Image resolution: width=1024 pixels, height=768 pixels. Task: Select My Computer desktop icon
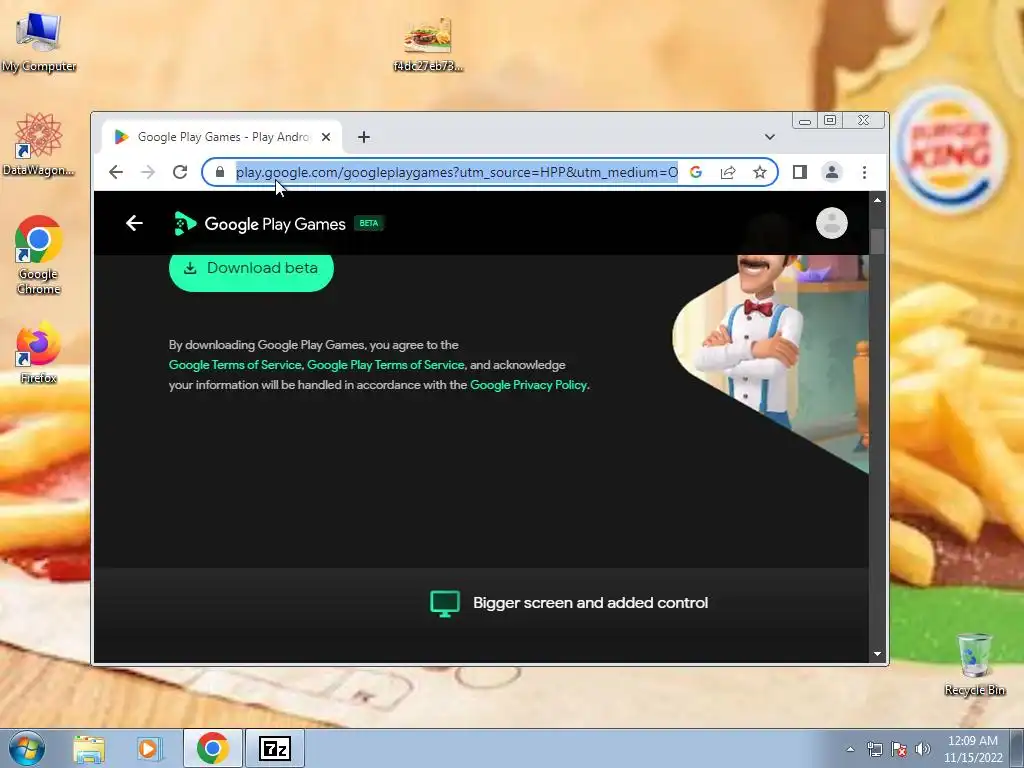(x=39, y=42)
